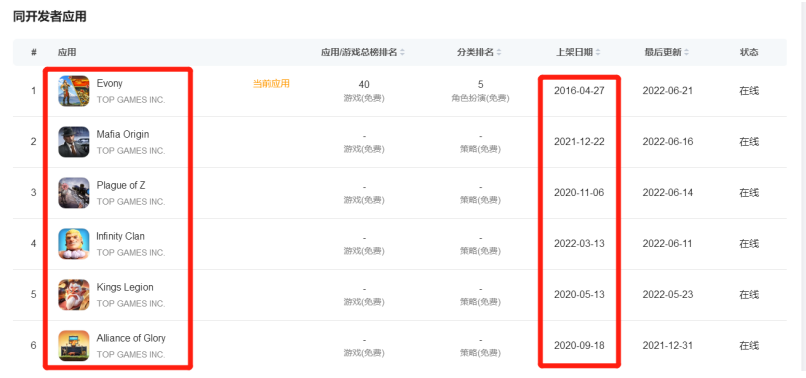Click release date 2020-11-06

click(x=579, y=192)
